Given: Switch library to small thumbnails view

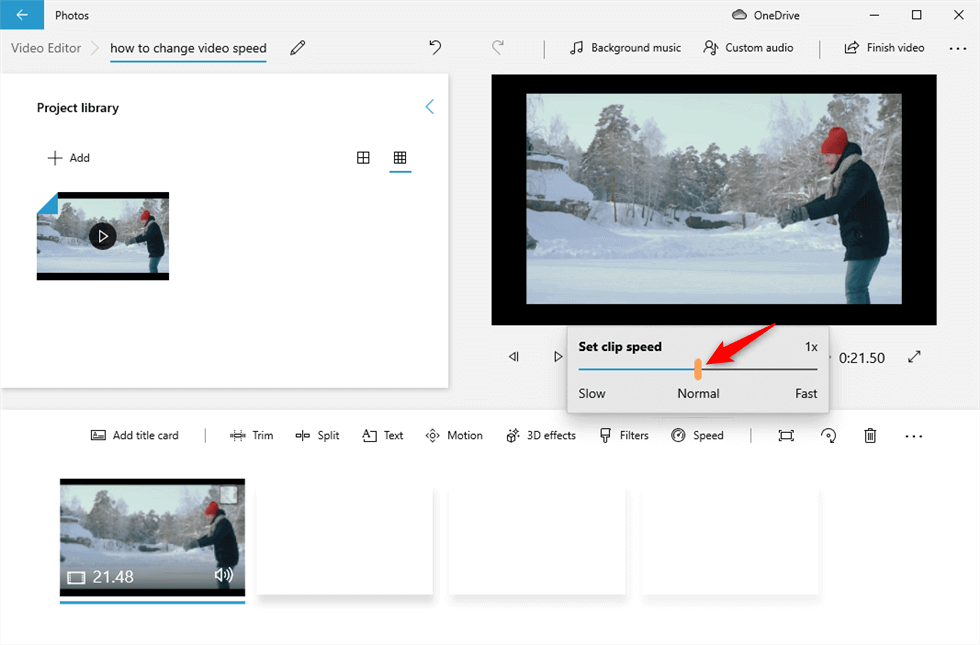Looking at the screenshot, I should coord(400,158).
